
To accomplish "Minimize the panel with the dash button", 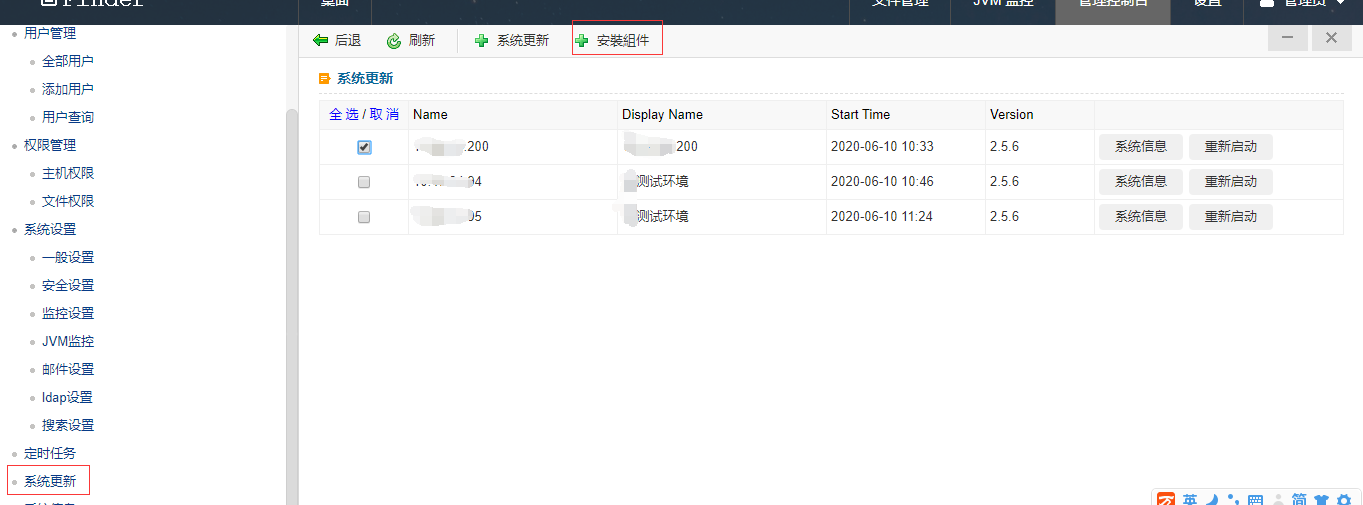I will click(1288, 38).
